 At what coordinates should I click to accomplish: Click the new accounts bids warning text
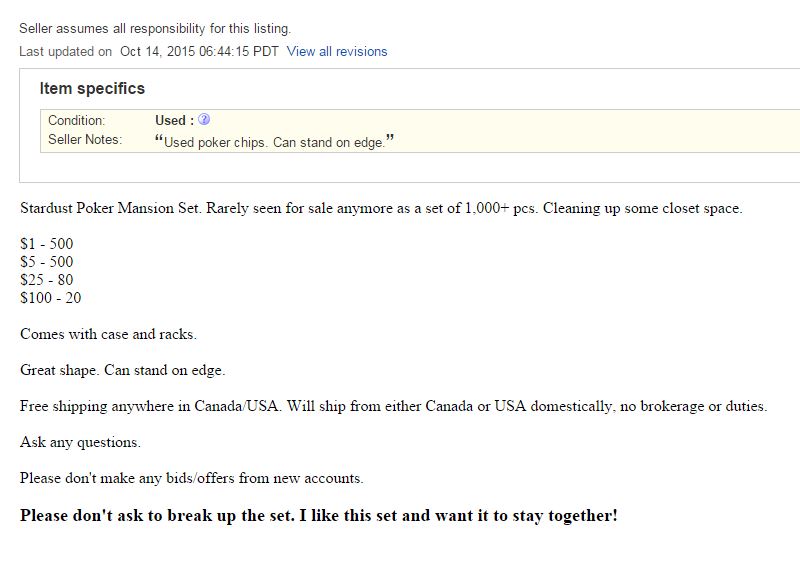[x=191, y=478]
